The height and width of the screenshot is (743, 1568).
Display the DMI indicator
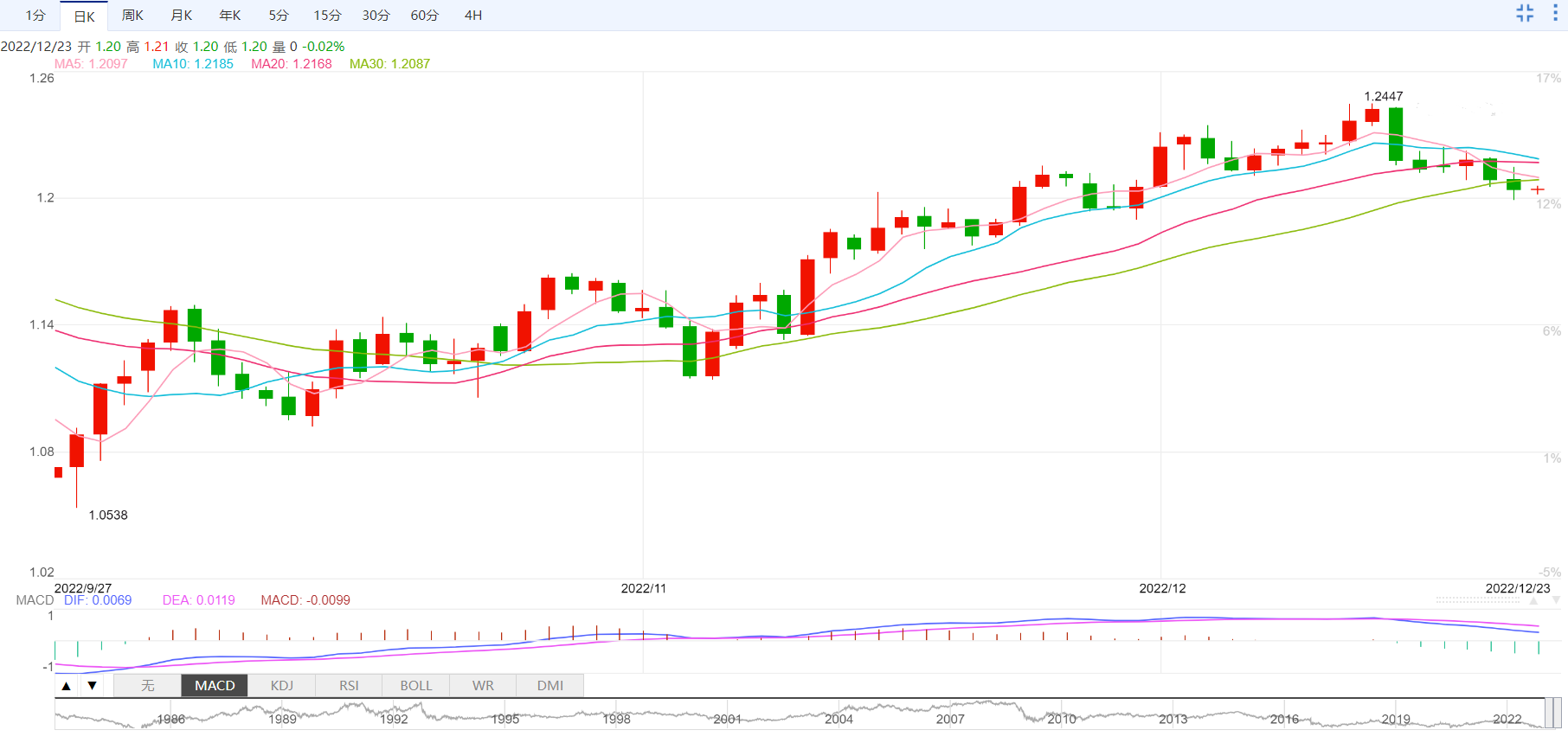point(550,686)
